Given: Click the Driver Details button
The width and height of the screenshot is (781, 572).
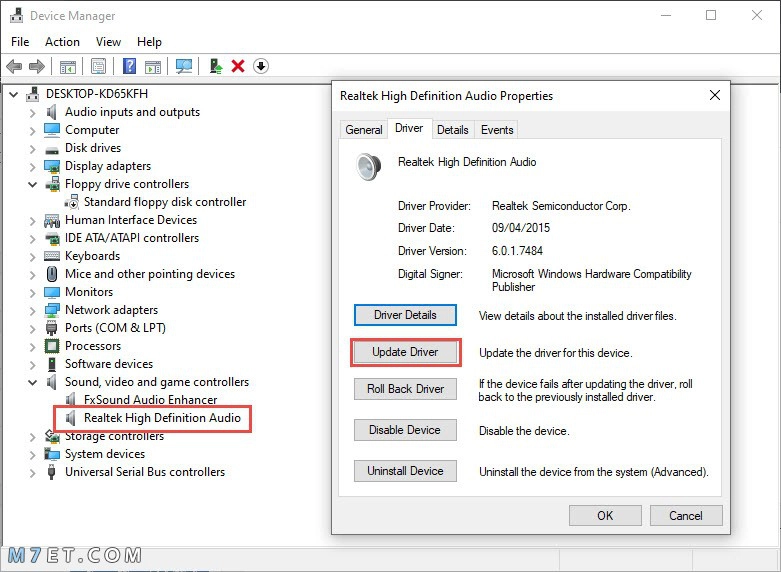Looking at the screenshot, I should pyautogui.click(x=405, y=315).
